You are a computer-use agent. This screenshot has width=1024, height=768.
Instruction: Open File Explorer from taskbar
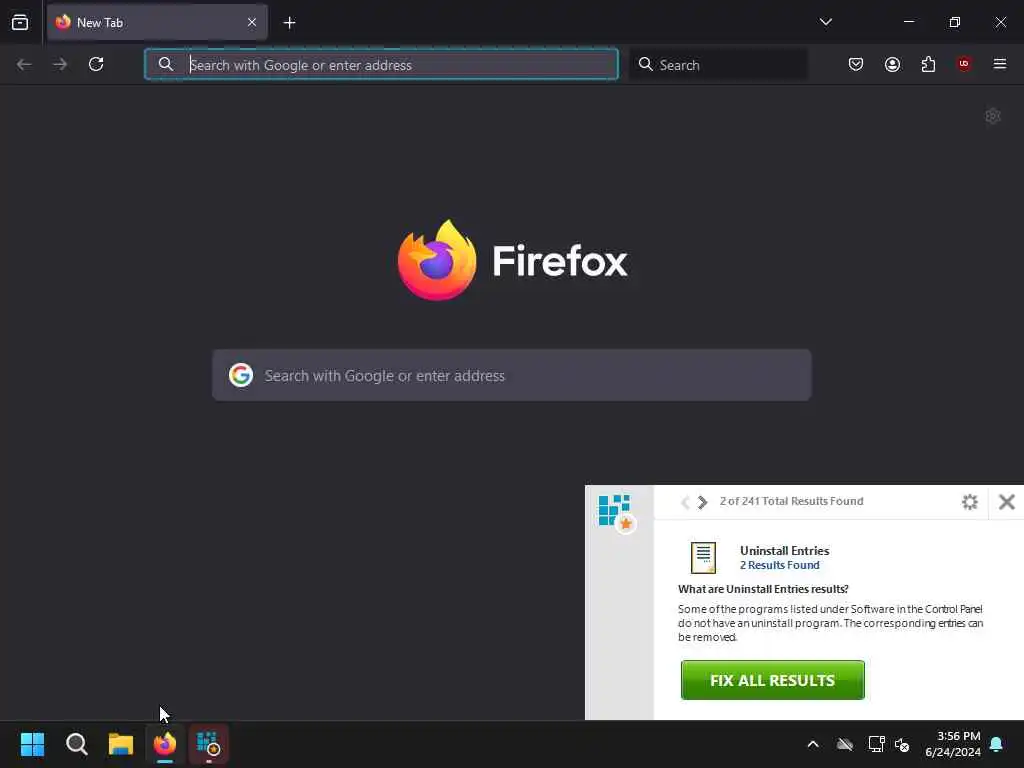(121, 744)
